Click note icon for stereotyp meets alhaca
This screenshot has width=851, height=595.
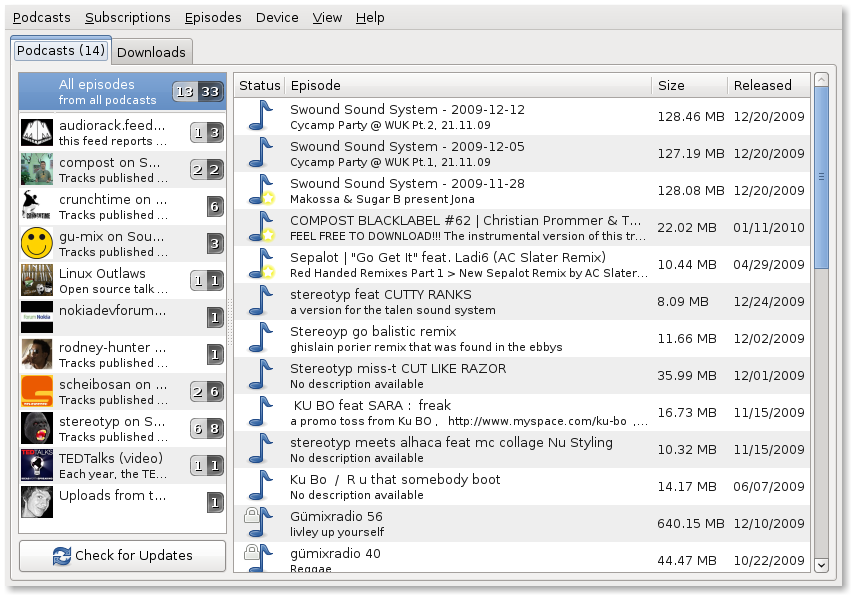(x=261, y=449)
